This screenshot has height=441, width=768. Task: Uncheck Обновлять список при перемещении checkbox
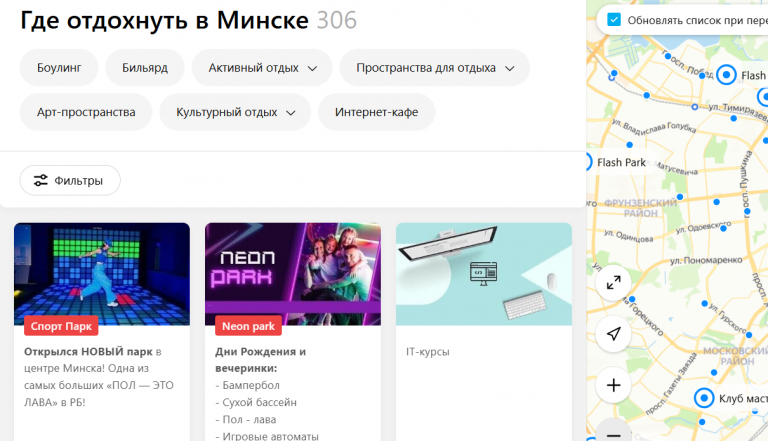[614, 20]
